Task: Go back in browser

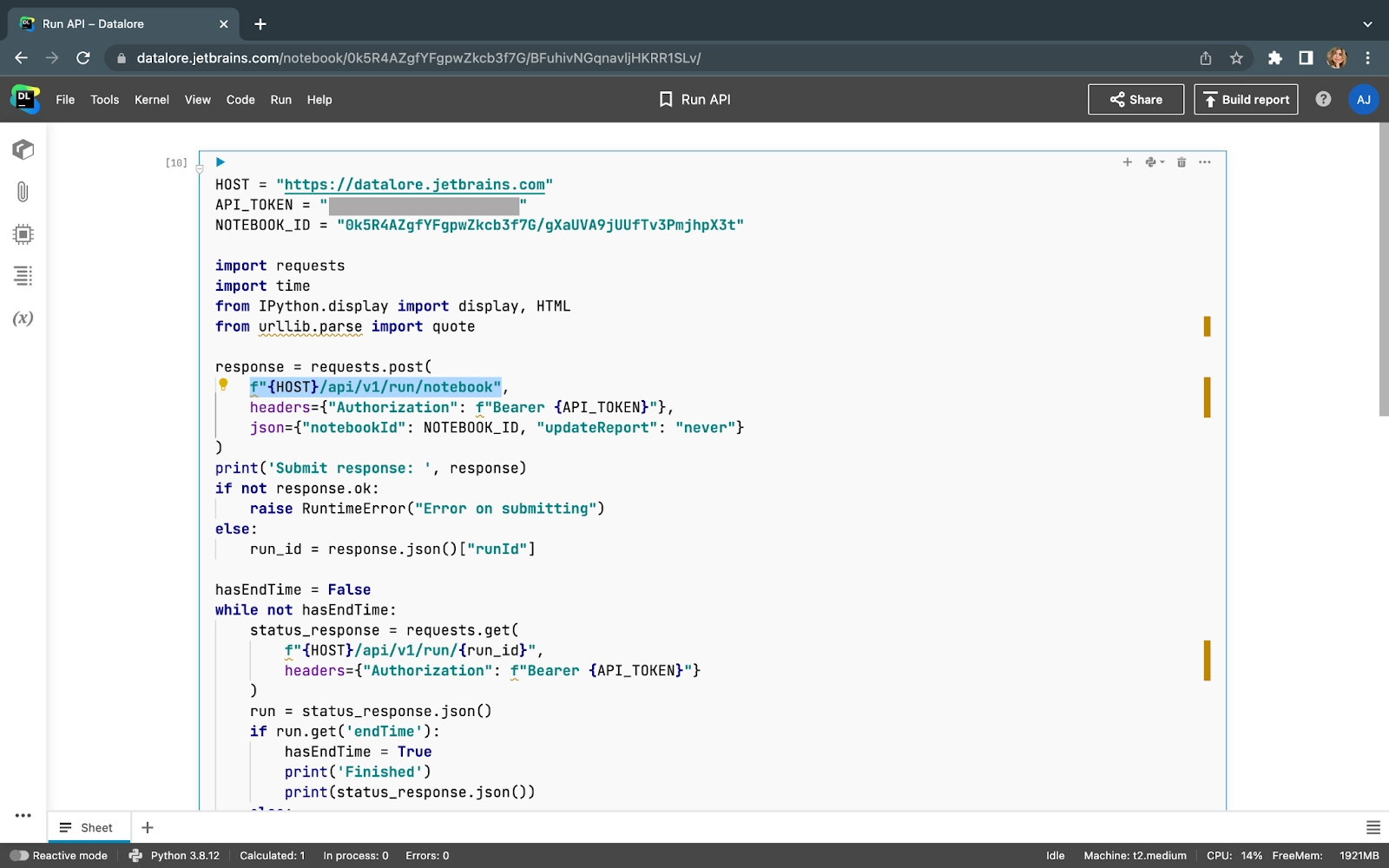Action: [x=22, y=58]
